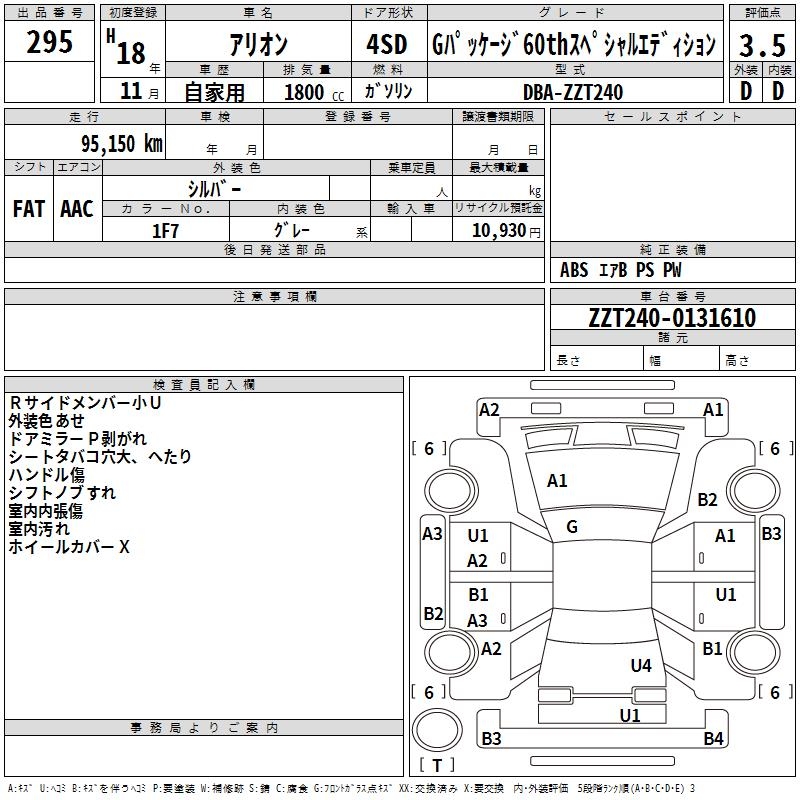Click the color number 1F7

click(x=165, y=231)
